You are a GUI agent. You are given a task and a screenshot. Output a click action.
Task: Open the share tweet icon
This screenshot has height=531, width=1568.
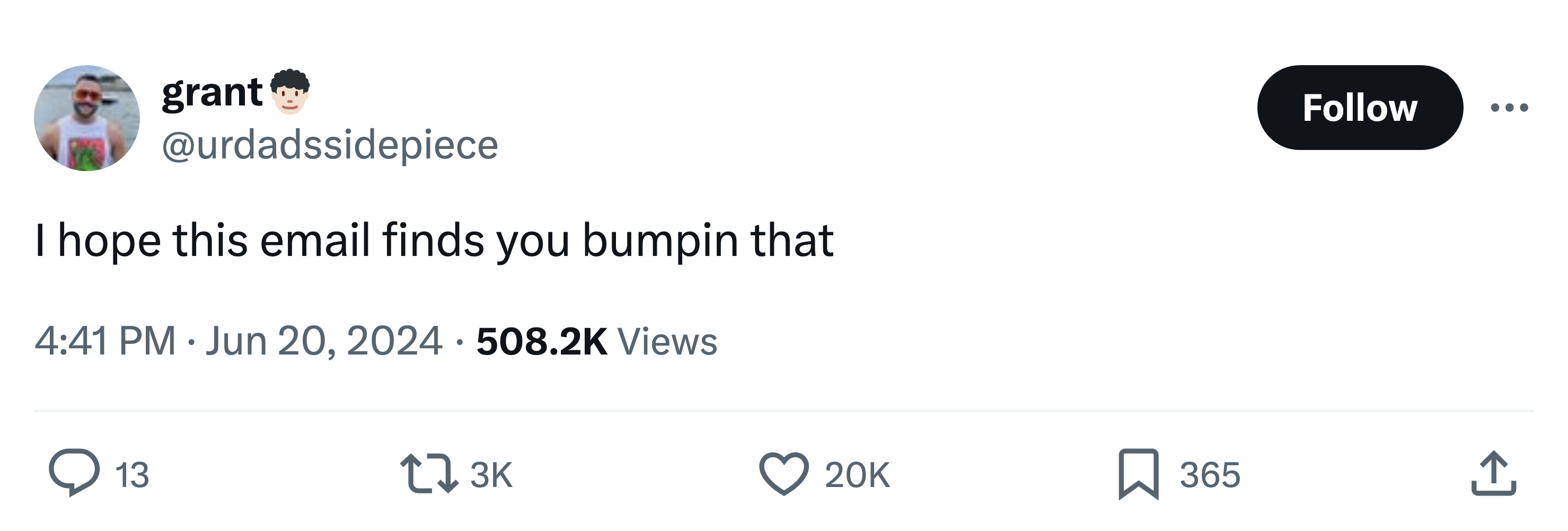click(x=1494, y=474)
